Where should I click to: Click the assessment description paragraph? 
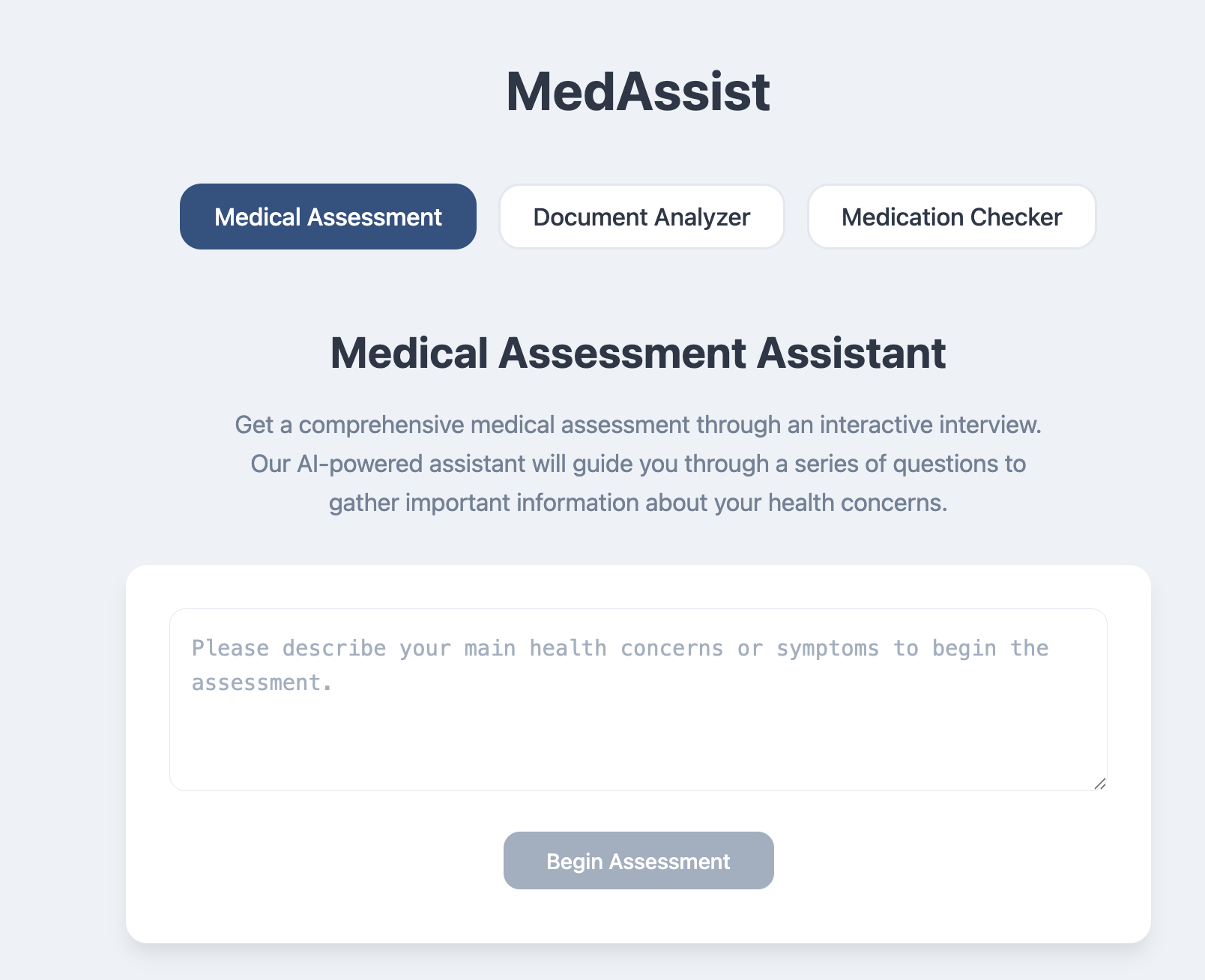pos(638,463)
